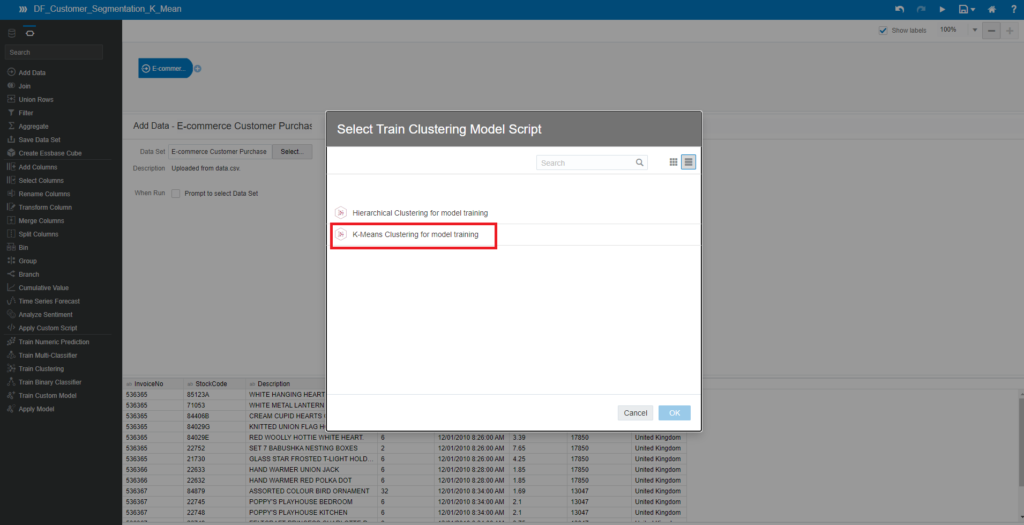Select the Transform Column step

[x=45, y=207]
